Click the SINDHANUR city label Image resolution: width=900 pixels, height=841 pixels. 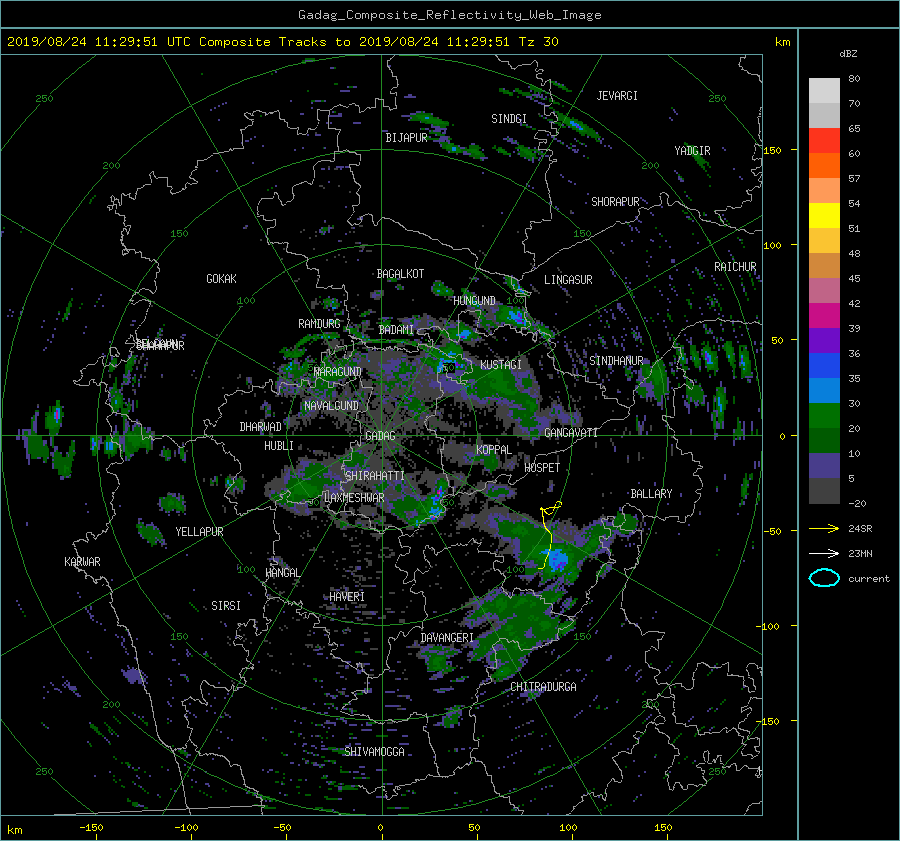[x=616, y=361]
